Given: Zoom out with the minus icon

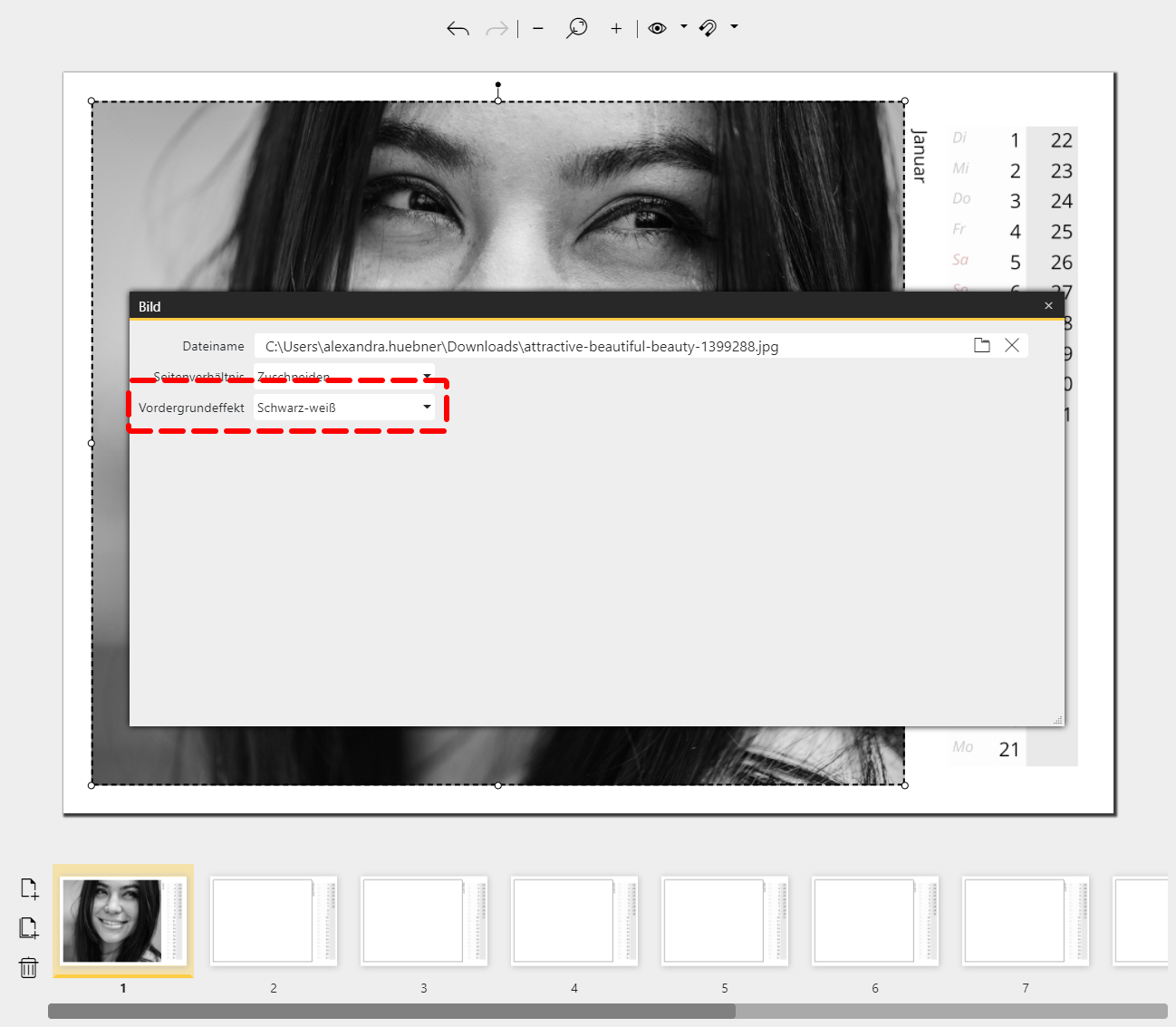Looking at the screenshot, I should click(x=538, y=29).
